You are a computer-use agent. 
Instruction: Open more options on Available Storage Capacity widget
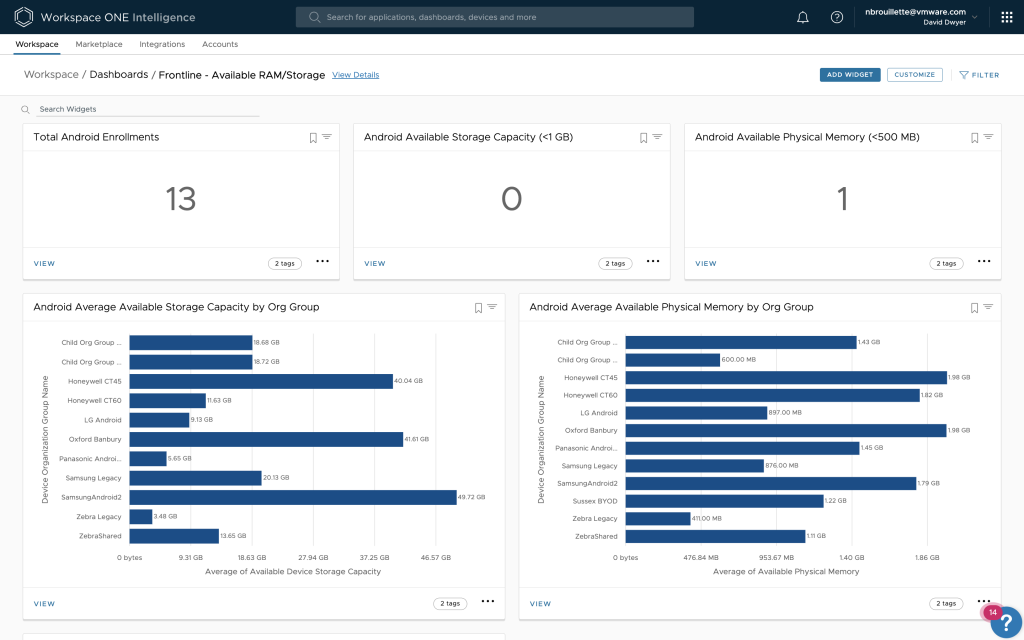[653, 261]
